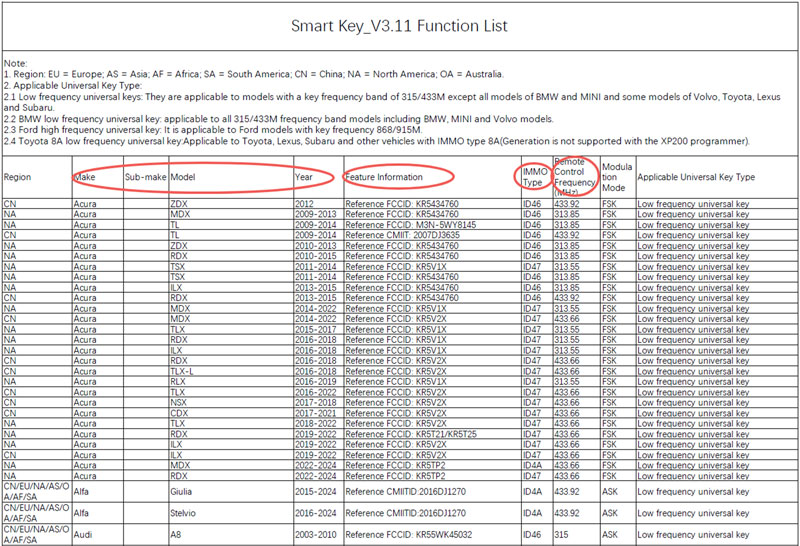Click the Year column header
The height and width of the screenshot is (546, 800).
(304, 177)
